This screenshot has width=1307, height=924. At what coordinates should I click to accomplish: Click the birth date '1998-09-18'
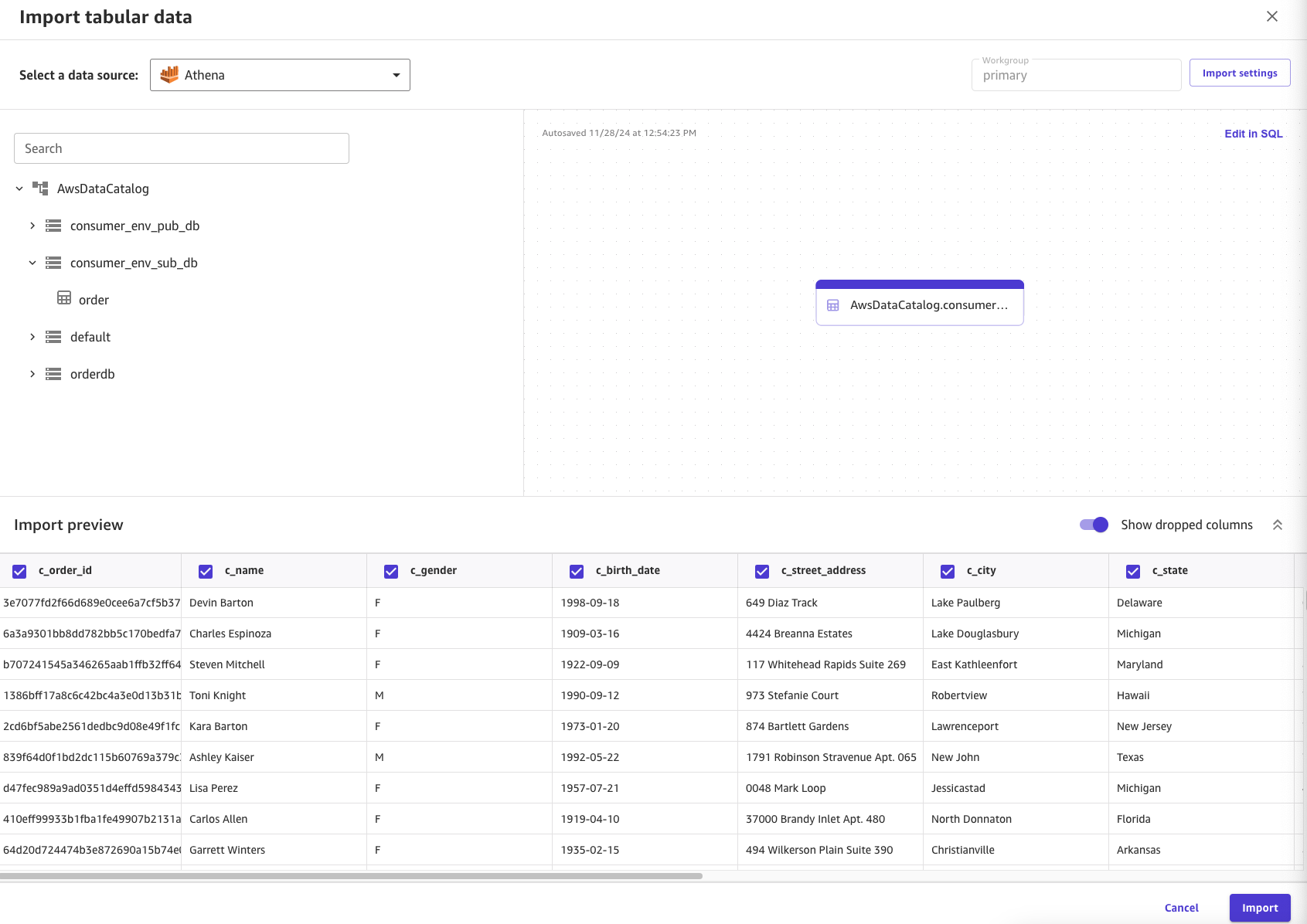point(590,603)
